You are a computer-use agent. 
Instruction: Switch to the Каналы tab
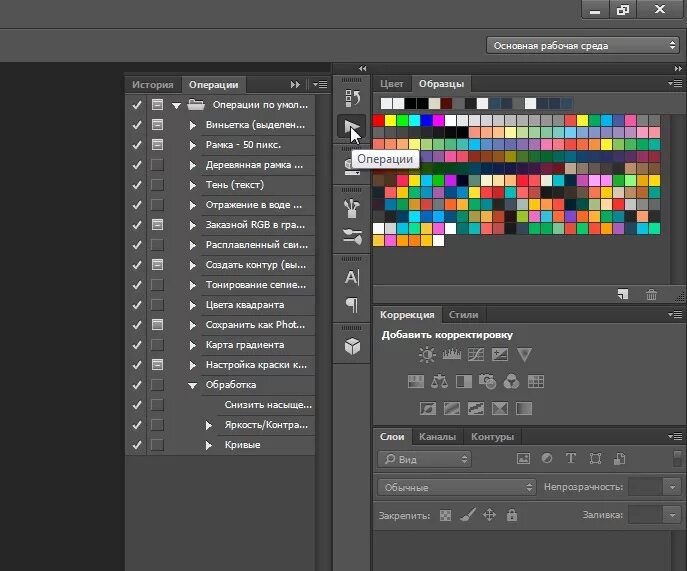pyautogui.click(x=437, y=436)
